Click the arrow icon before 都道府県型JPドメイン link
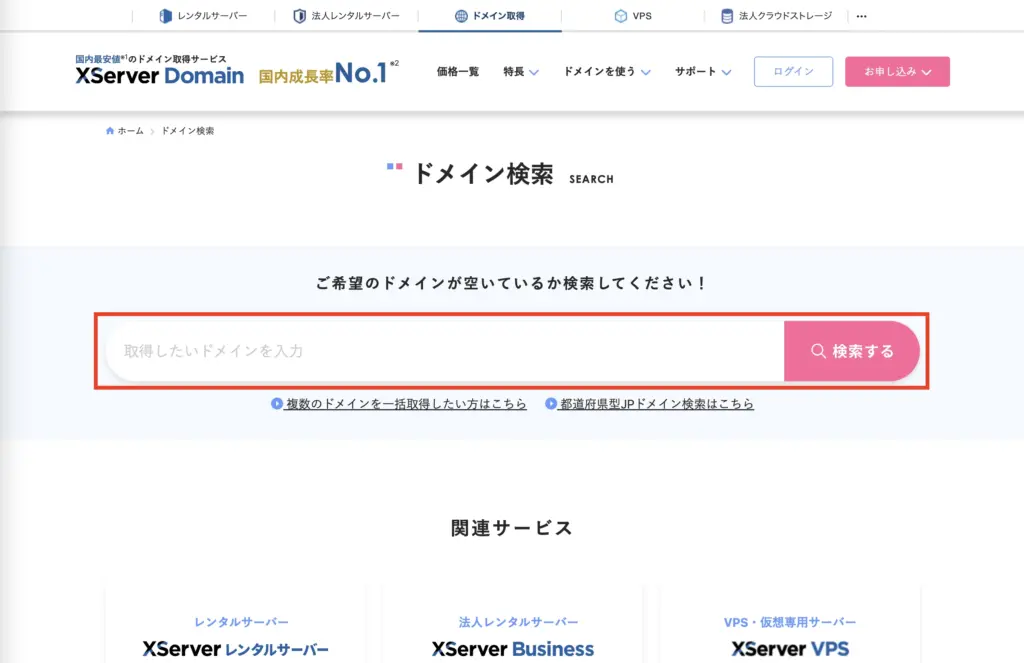This screenshot has height=663, width=1024. 551,404
